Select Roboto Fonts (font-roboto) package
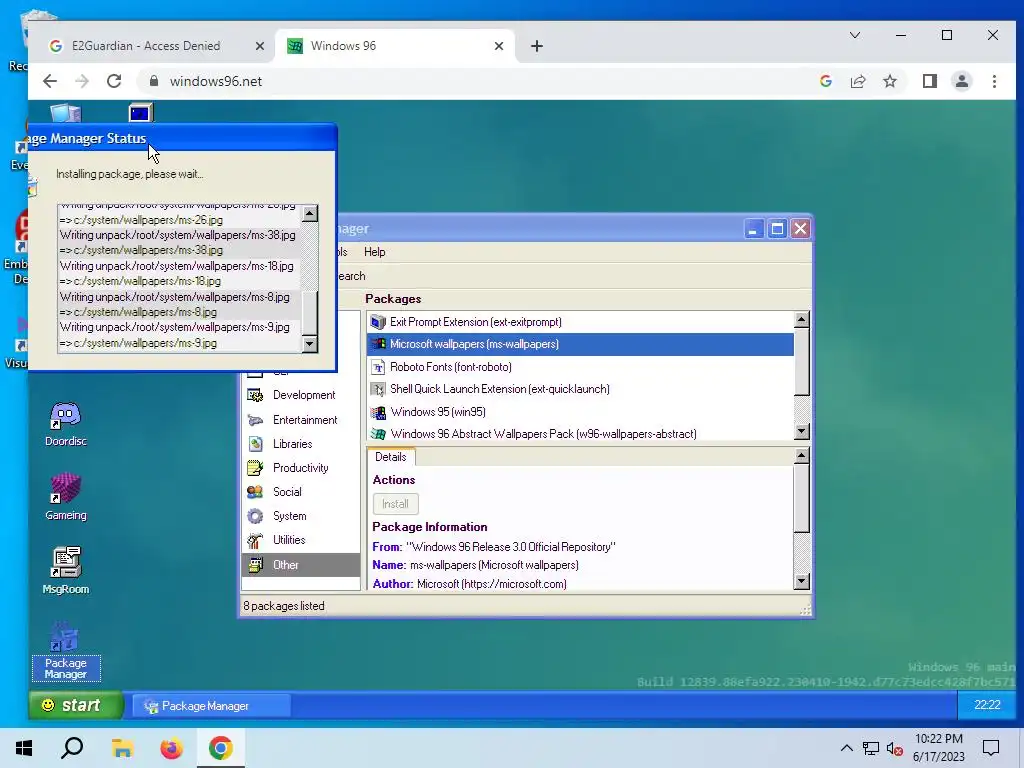The width and height of the screenshot is (1024, 768). pyautogui.click(x=580, y=367)
